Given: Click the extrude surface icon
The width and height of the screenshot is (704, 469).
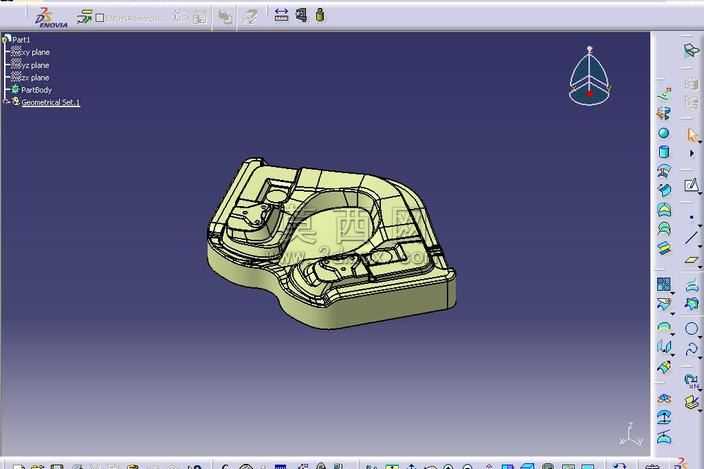Looking at the screenshot, I should click(x=664, y=190).
